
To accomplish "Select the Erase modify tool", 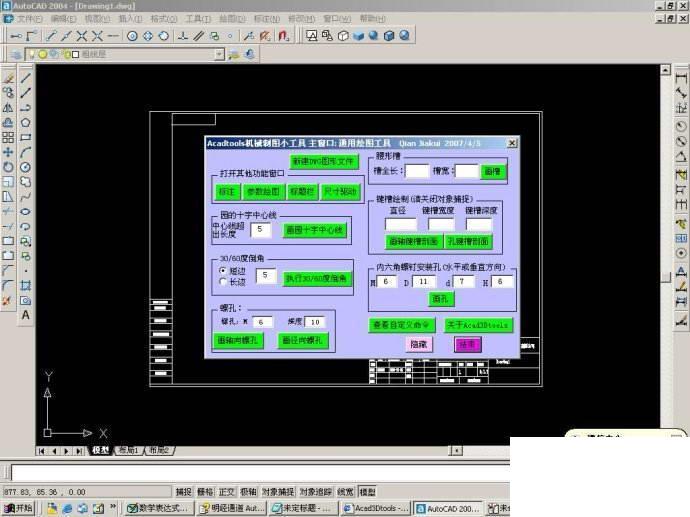I will coord(8,78).
